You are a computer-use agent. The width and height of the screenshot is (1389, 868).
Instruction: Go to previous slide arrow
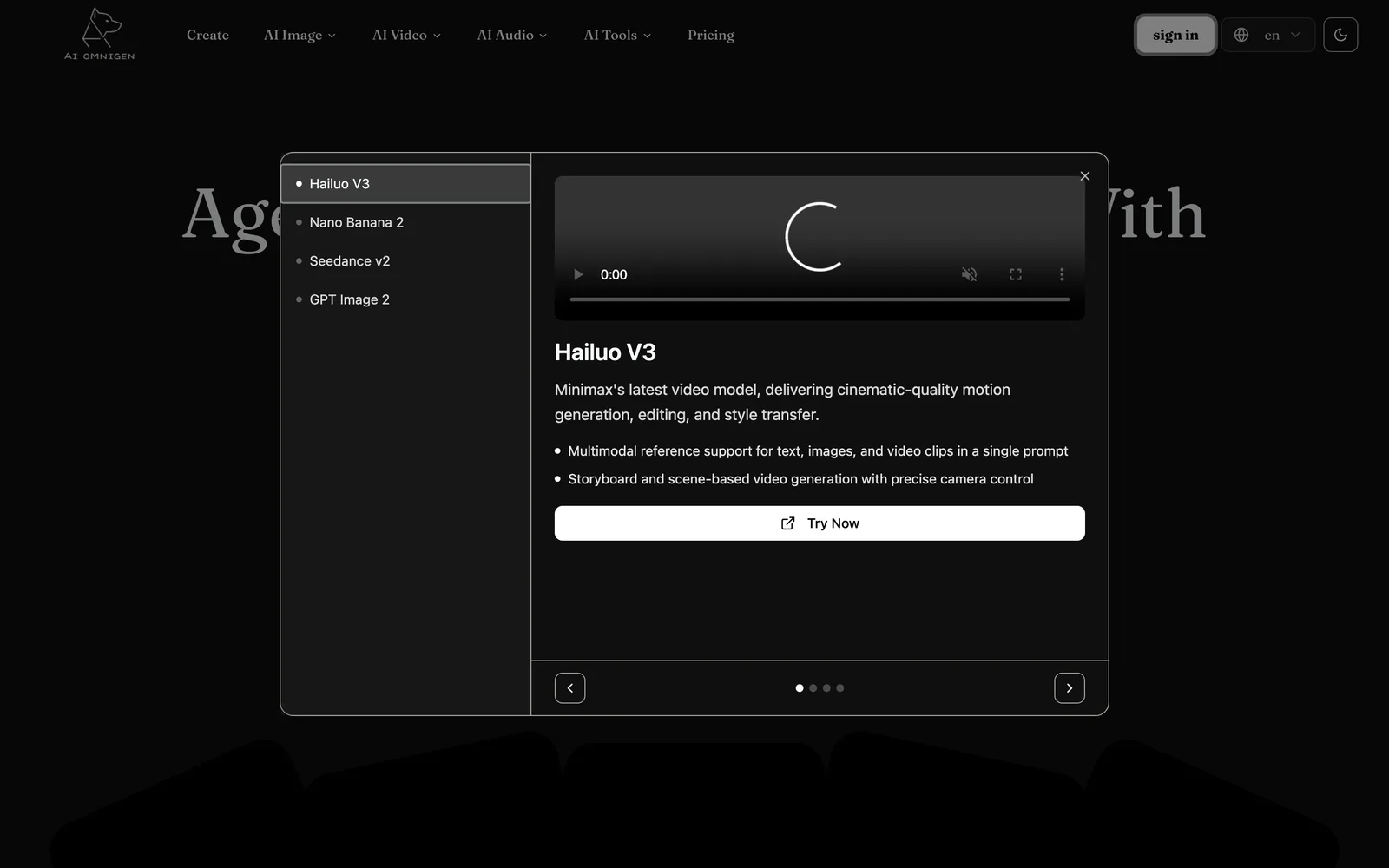pos(569,687)
